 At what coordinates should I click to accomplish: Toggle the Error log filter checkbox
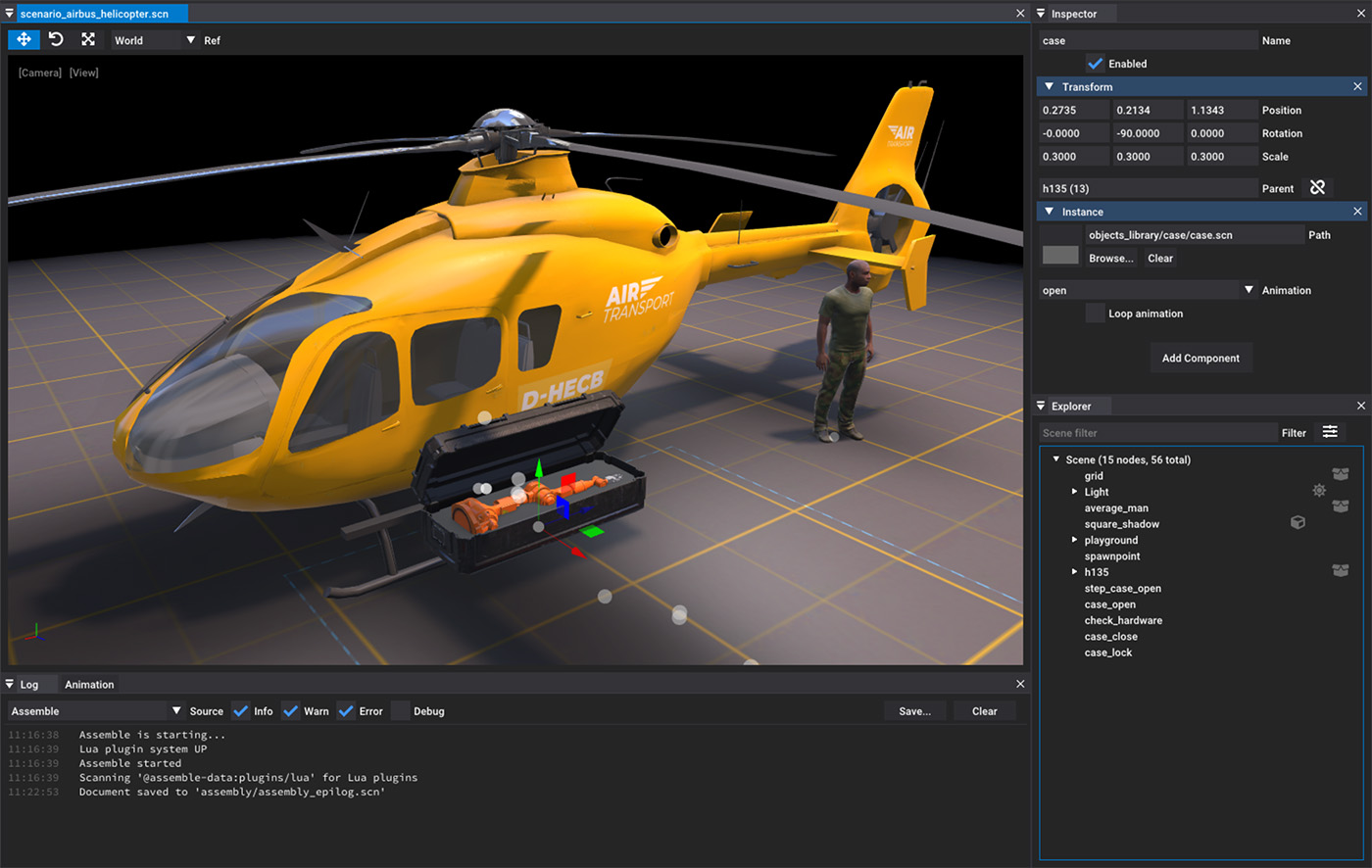coord(345,711)
